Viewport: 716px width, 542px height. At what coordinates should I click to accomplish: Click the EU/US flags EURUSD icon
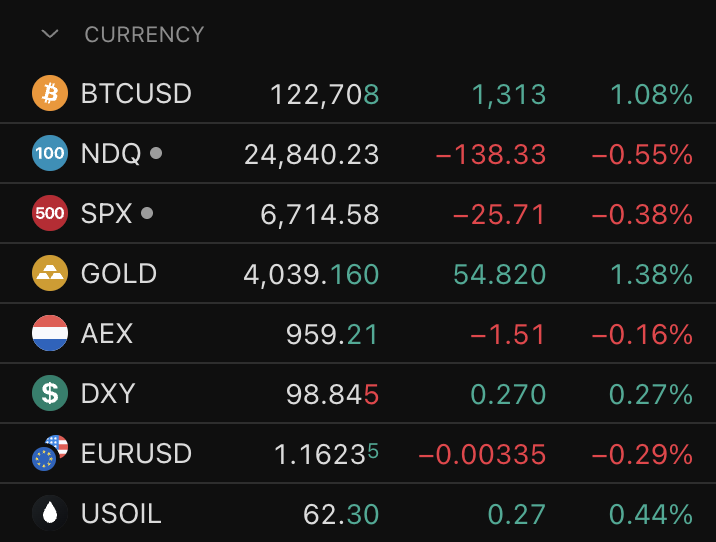point(49,454)
